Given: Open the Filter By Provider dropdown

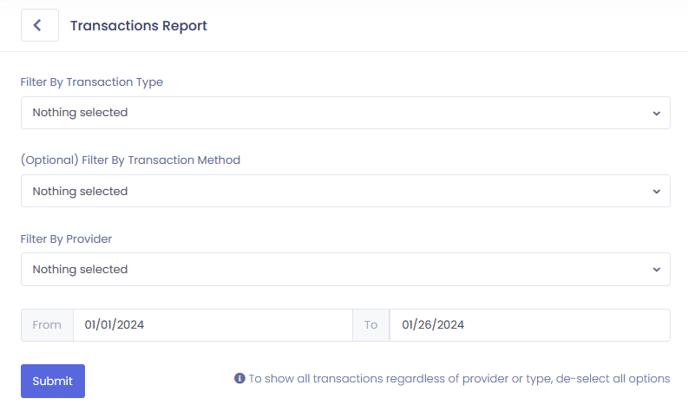Looking at the screenshot, I should point(345,269).
